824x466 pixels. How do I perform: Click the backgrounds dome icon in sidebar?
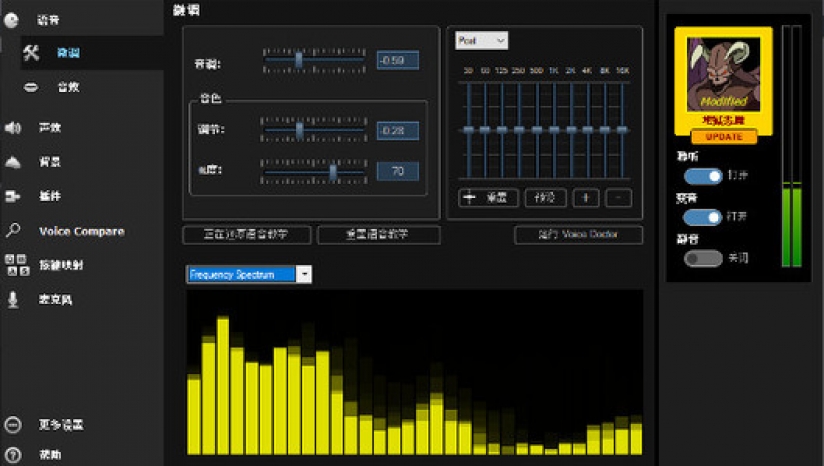[x=13, y=162]
